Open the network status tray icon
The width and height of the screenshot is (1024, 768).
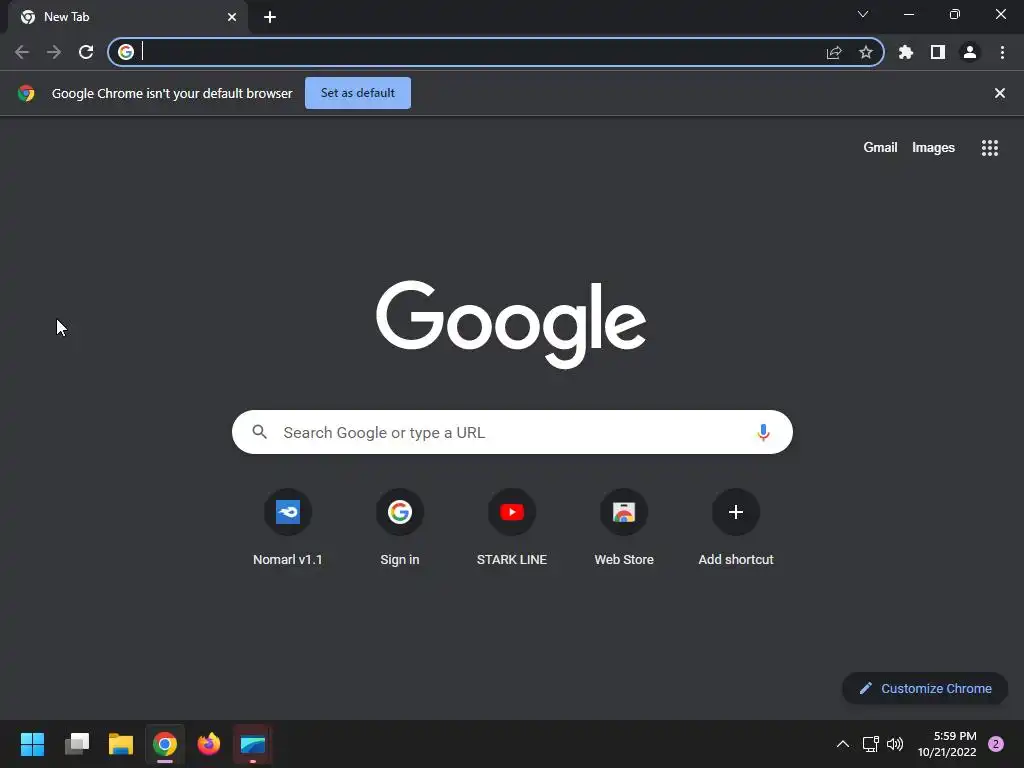click(x=871, y=744)
